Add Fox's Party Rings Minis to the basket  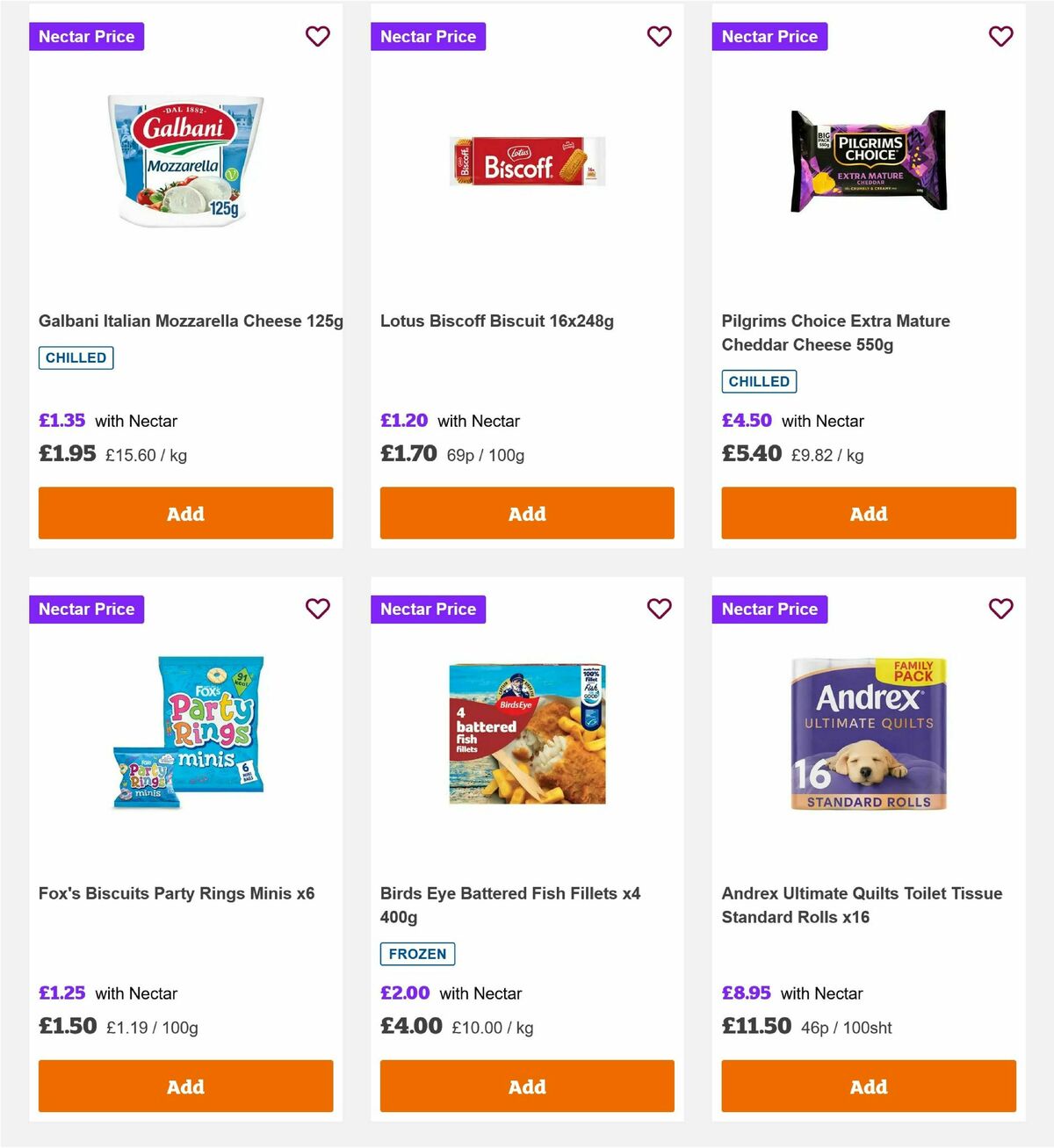(185, 1087)
